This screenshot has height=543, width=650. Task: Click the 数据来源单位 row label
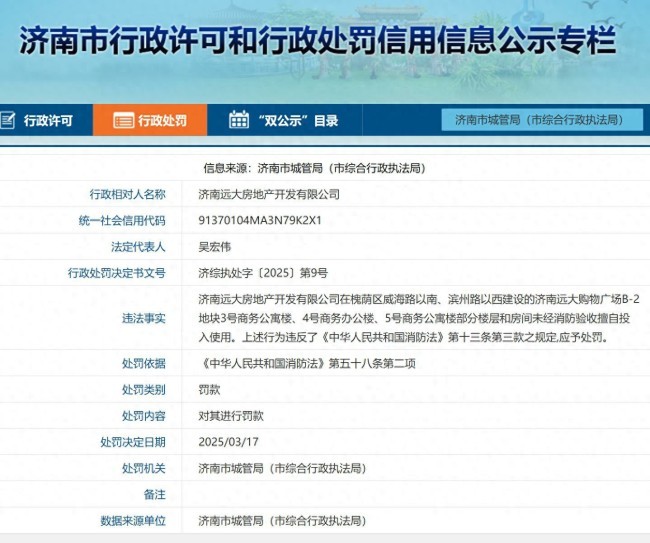133,520
